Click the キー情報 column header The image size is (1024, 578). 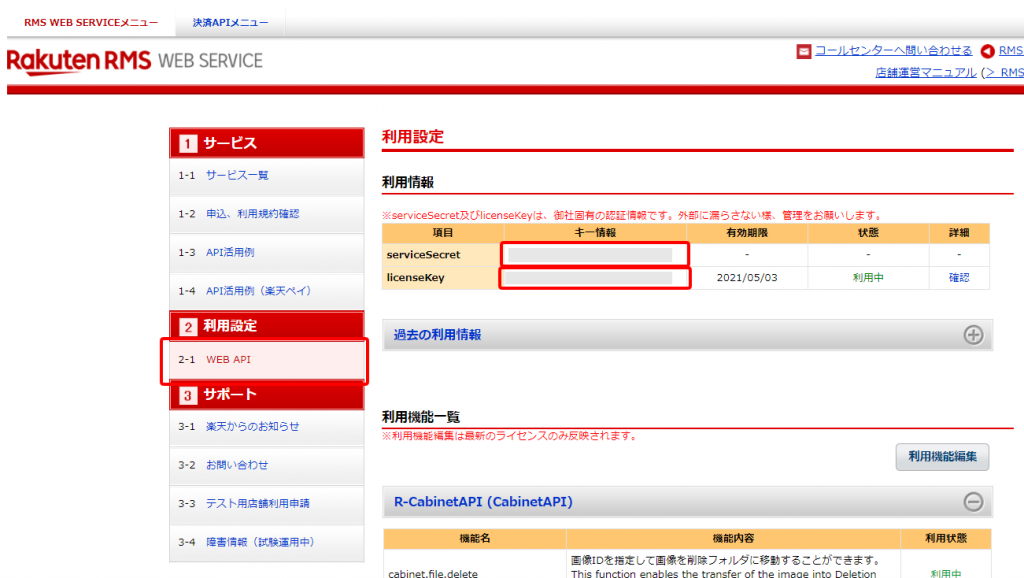(x=595, y=233)
